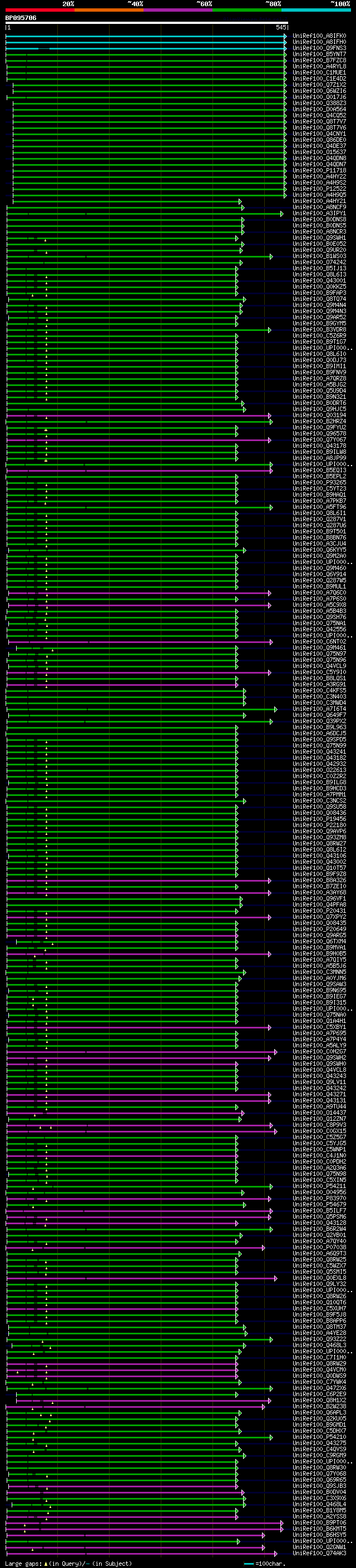Image resolution: width=356 pixels, height=1568 pixels.
Task: Select the UniRef100_P12522 label
Action: coord(319,189)
